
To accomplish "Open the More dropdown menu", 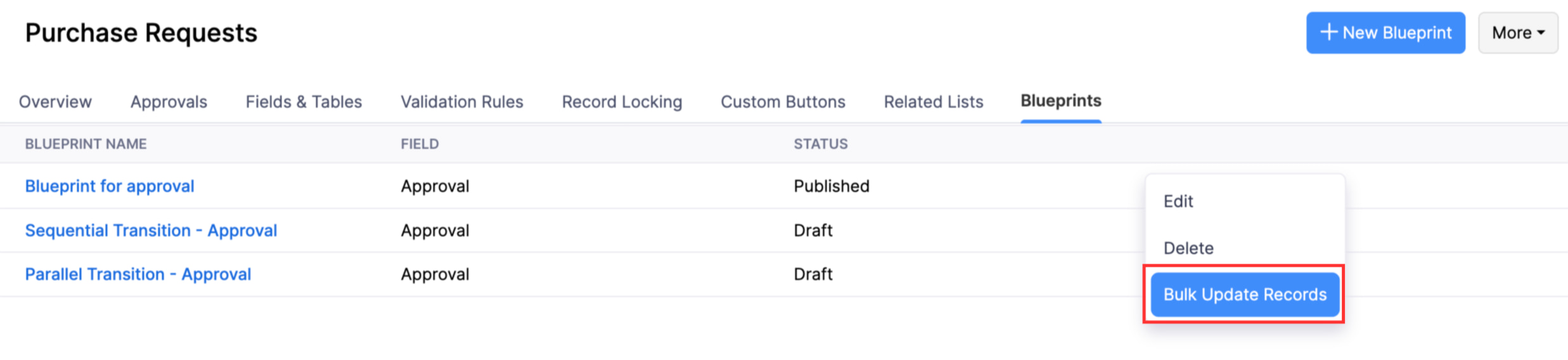I will (1517, 33).
